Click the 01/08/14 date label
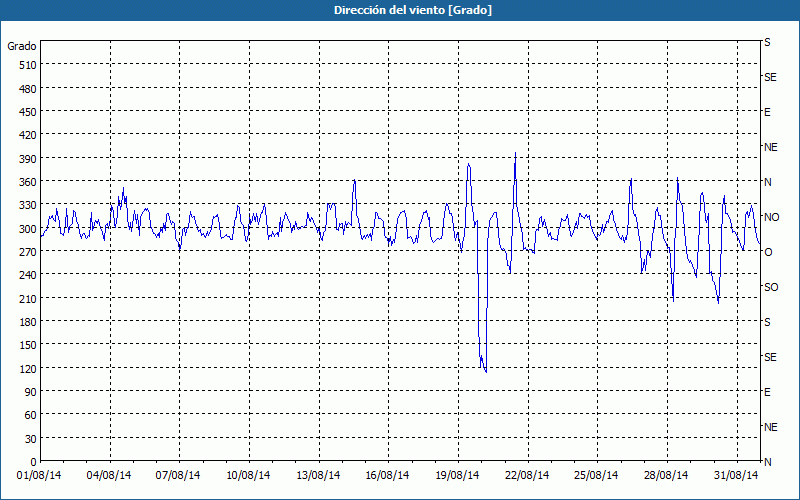The height and width of the screenshot is (500, 800). (39, 476)
